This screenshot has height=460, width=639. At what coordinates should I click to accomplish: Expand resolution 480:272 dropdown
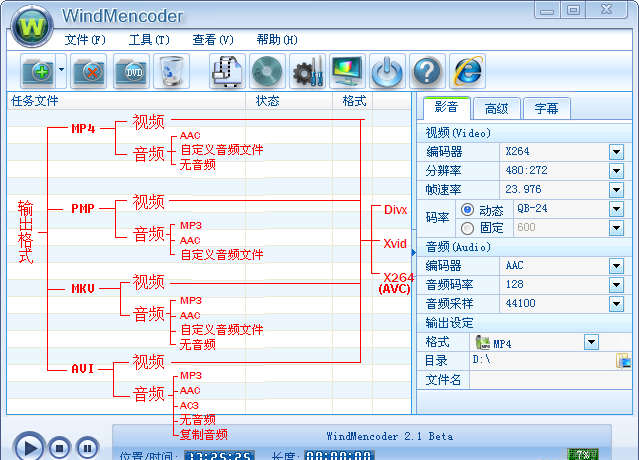[x=617, y=170]
